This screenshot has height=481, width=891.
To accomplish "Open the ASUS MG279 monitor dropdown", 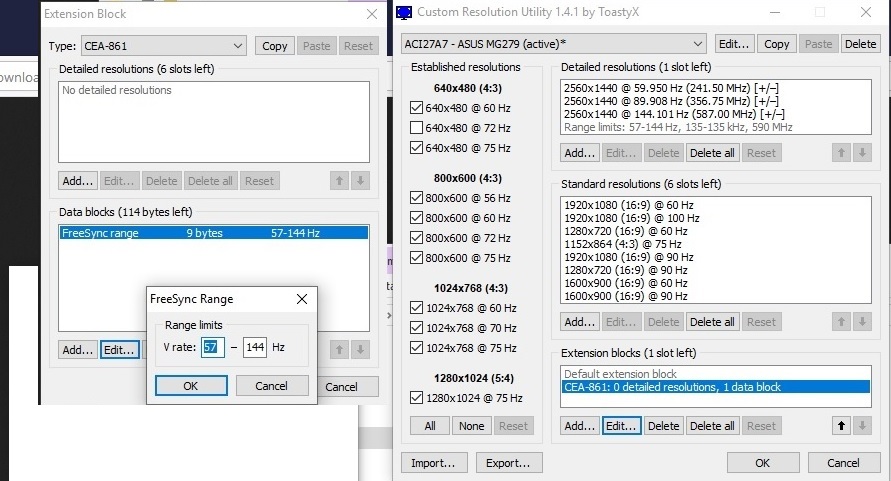I will click(553, 44).
